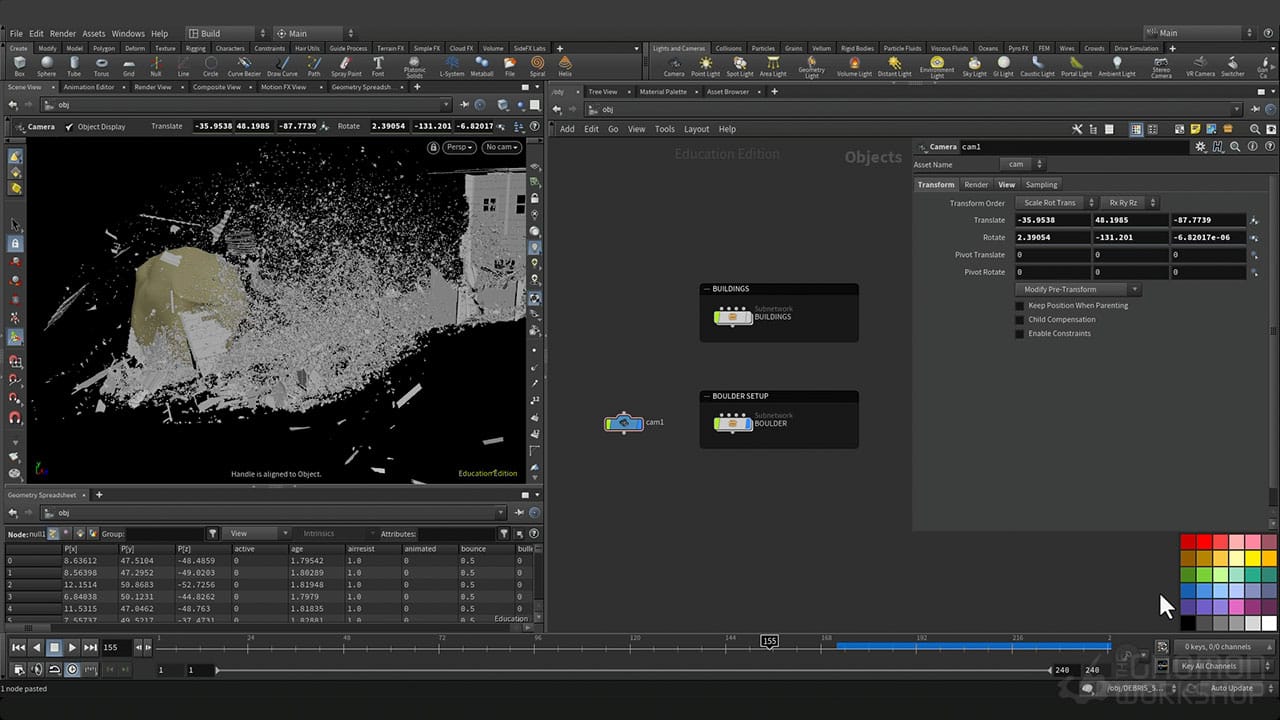
Task: Enable the Enable Constraints checkbox
Action: [1019, 333]
